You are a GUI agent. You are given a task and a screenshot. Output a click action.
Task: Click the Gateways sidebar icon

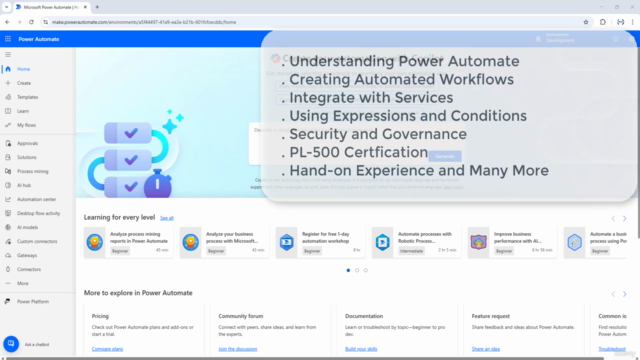pyautogui.click(x=8, y=255)
